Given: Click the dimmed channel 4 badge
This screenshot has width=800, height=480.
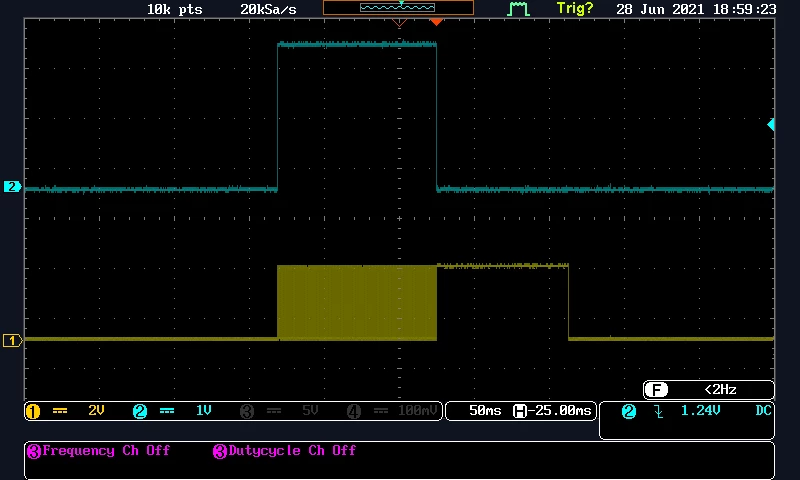Looking at the screenshot, I should pos(354,411).
